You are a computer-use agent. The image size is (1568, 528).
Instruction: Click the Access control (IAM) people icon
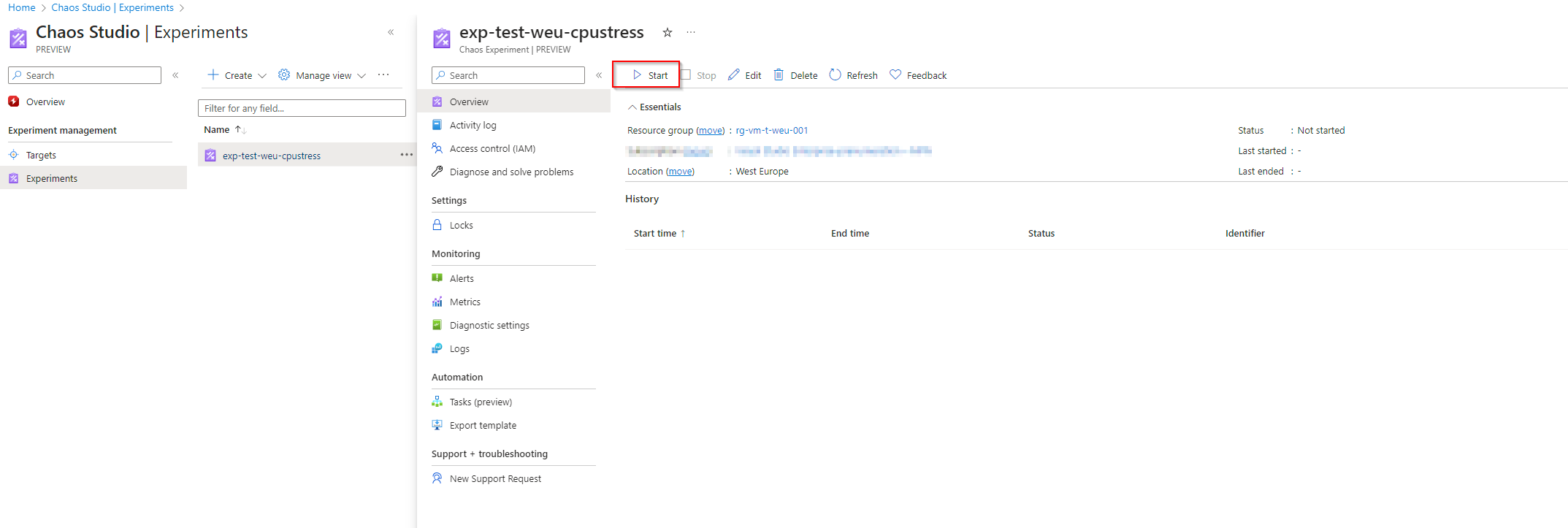coord(437,148)
